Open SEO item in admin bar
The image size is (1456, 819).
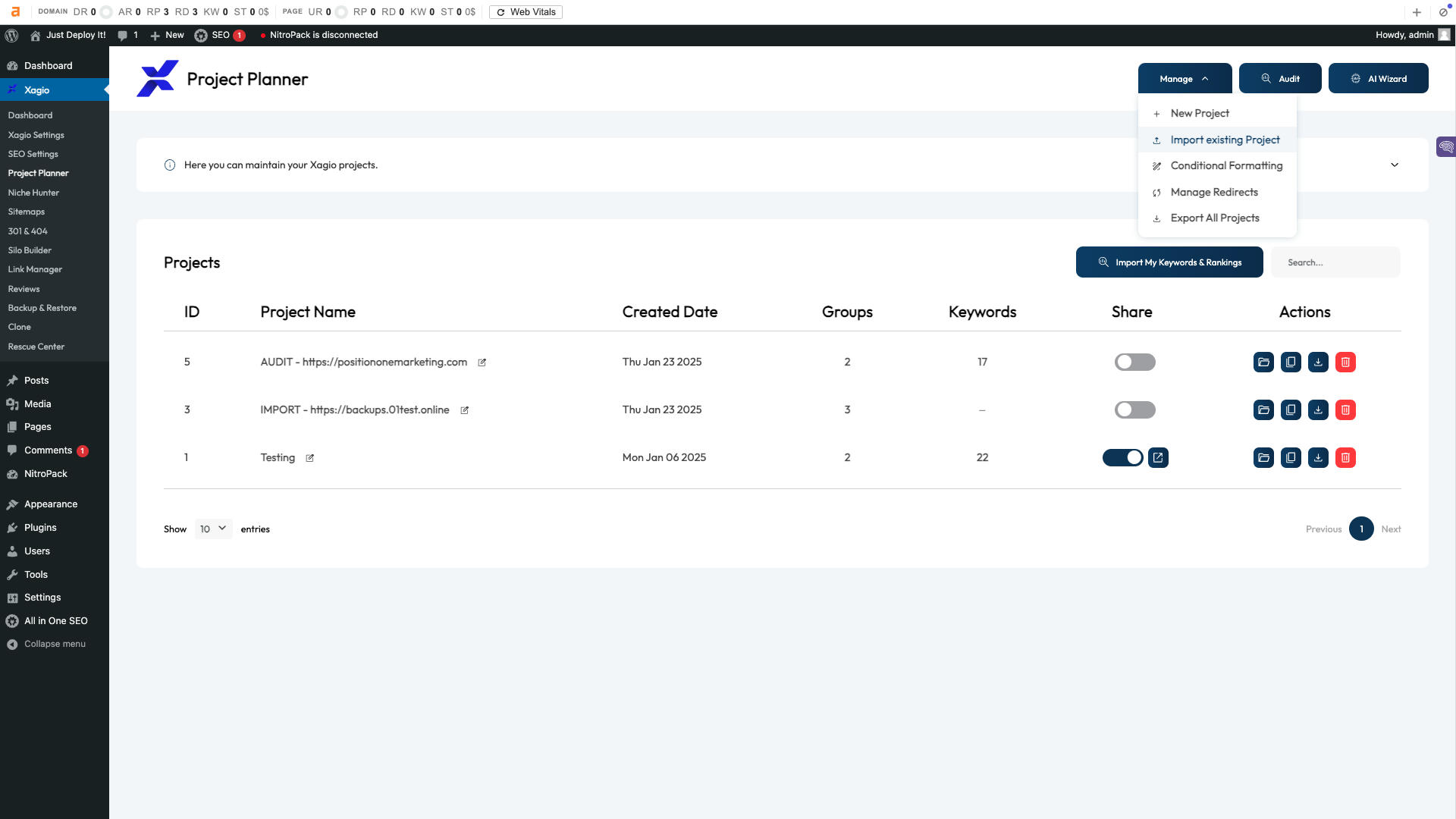(x=220, y=35)
